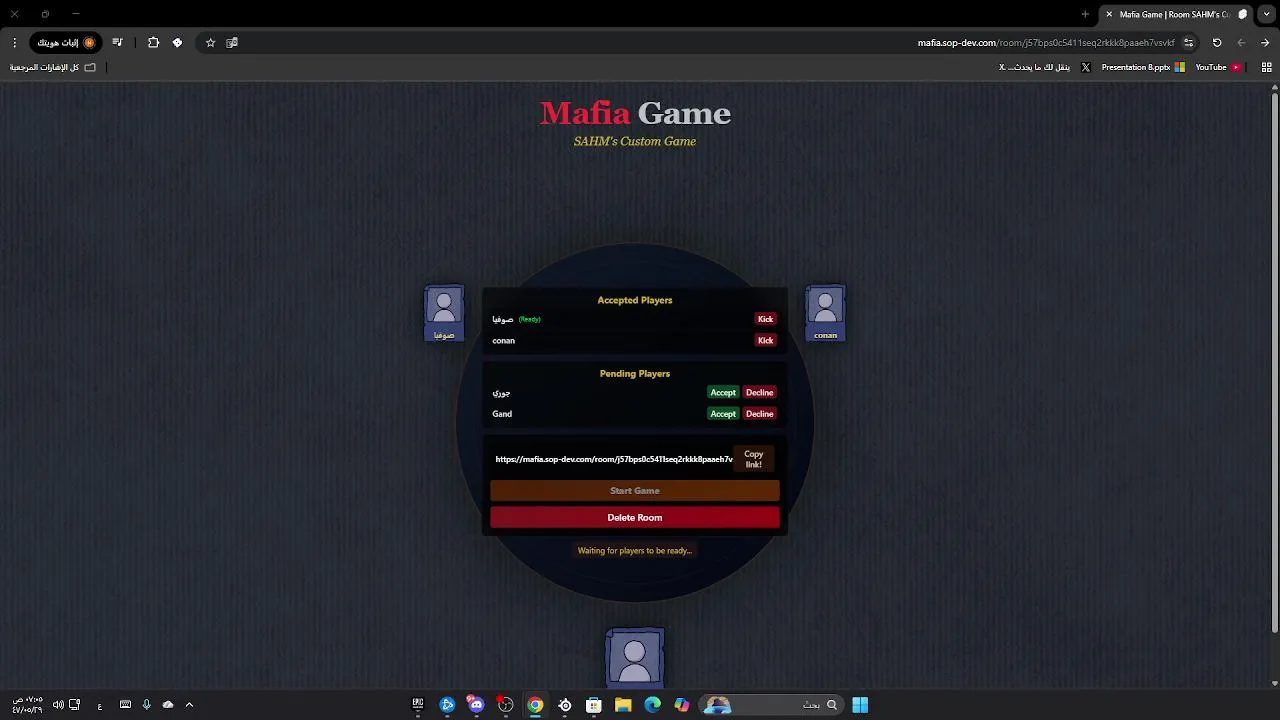
Task: Open the Chrome three-dot menu
Action: tap(14, 43)
